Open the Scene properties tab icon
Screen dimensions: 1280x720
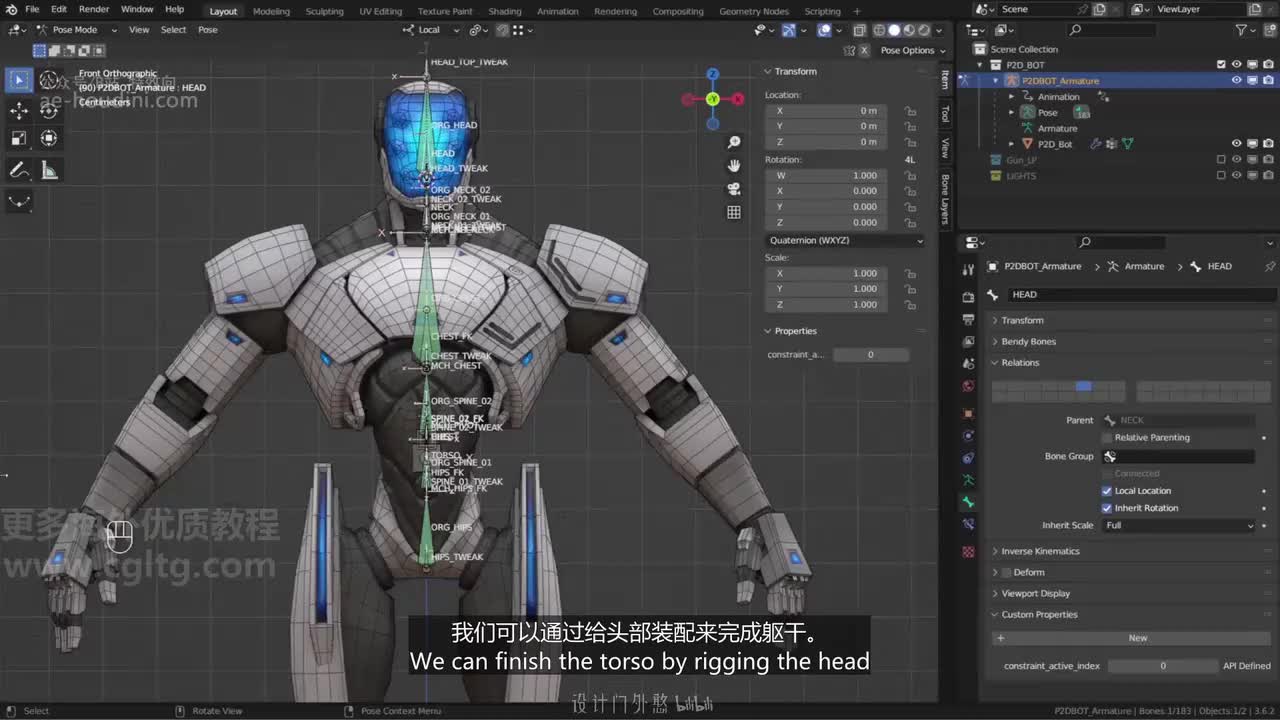pos(968,364)
